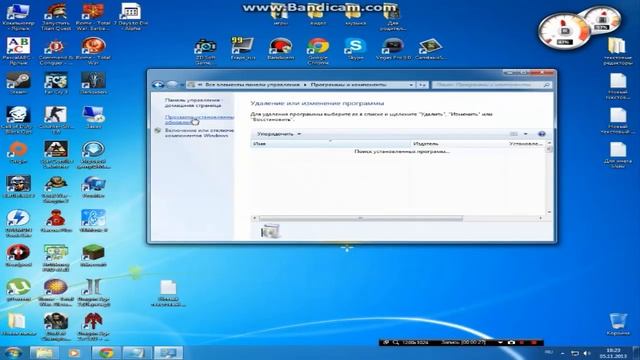Image resolution: width=640 pixels, height=360 pixels.
Task: Open the Computer shortcut on desktop
Action: click(18, 17)
